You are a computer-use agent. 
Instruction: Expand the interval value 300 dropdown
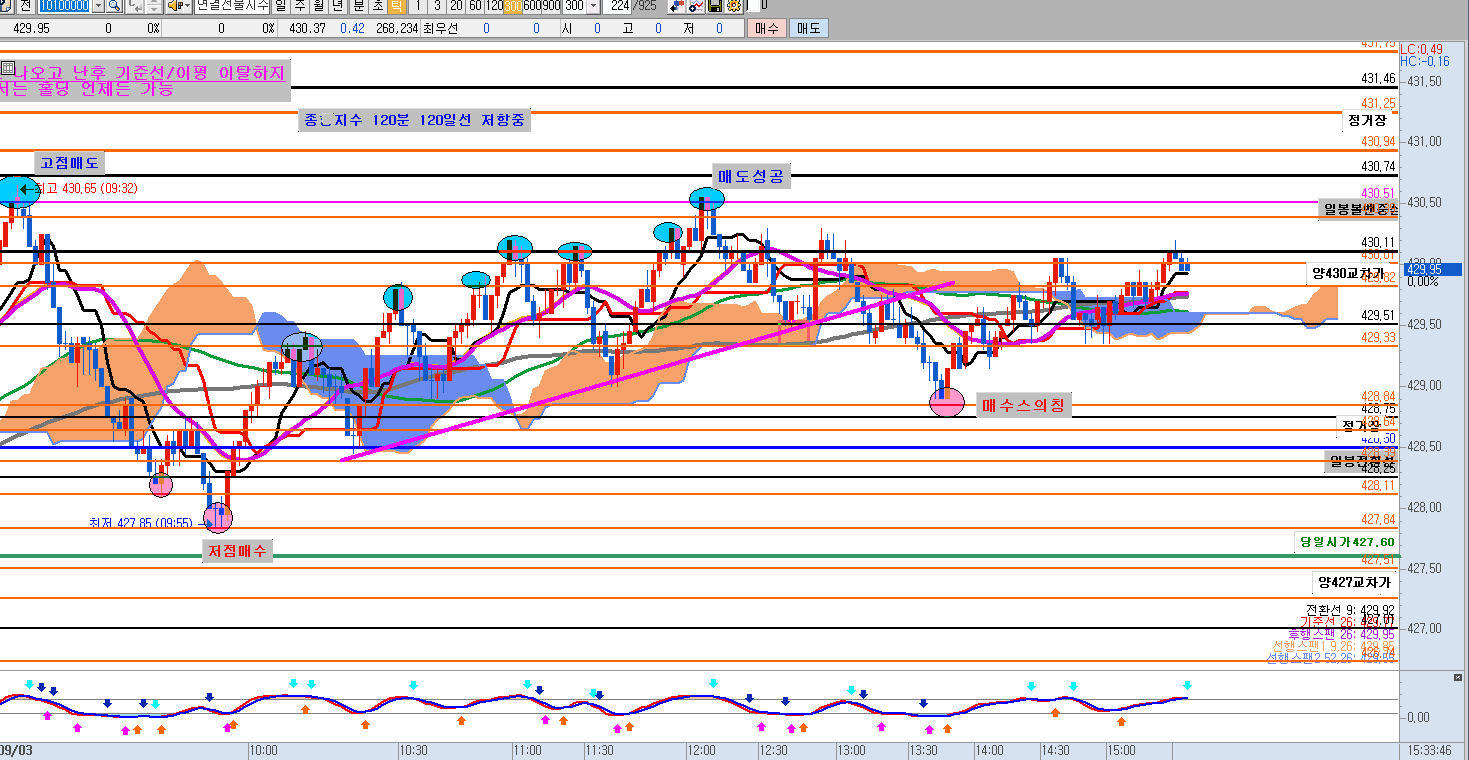(x=594, y=6)
